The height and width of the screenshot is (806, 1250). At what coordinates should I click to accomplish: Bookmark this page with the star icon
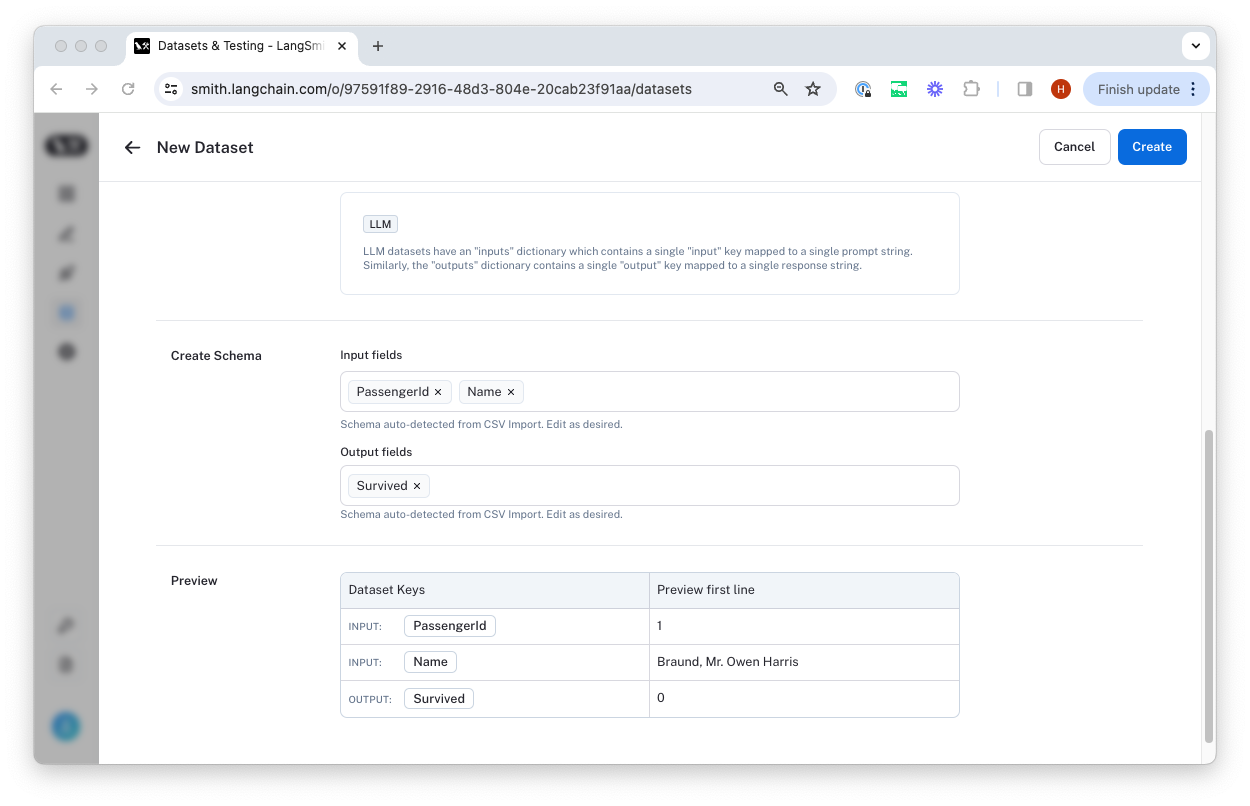pyautogui.click(x=813, y=89)
